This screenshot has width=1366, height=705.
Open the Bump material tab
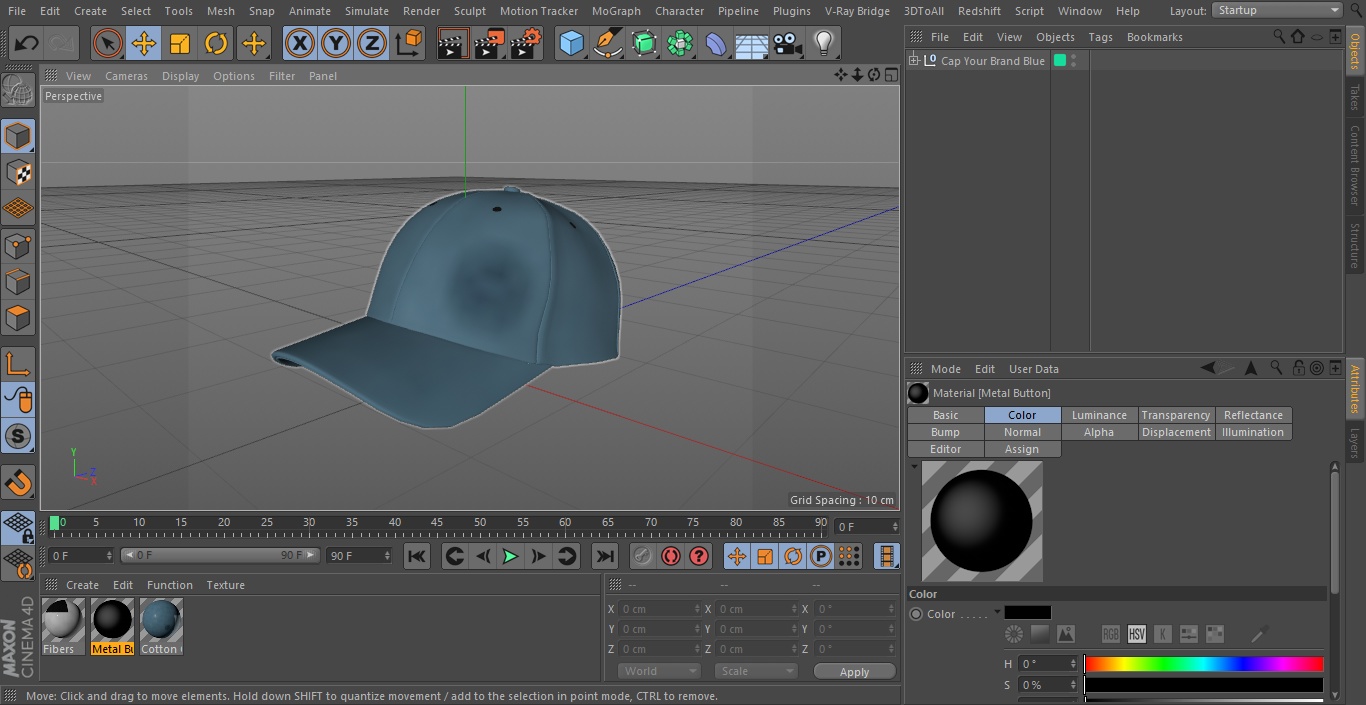click(x=945, y=432)
